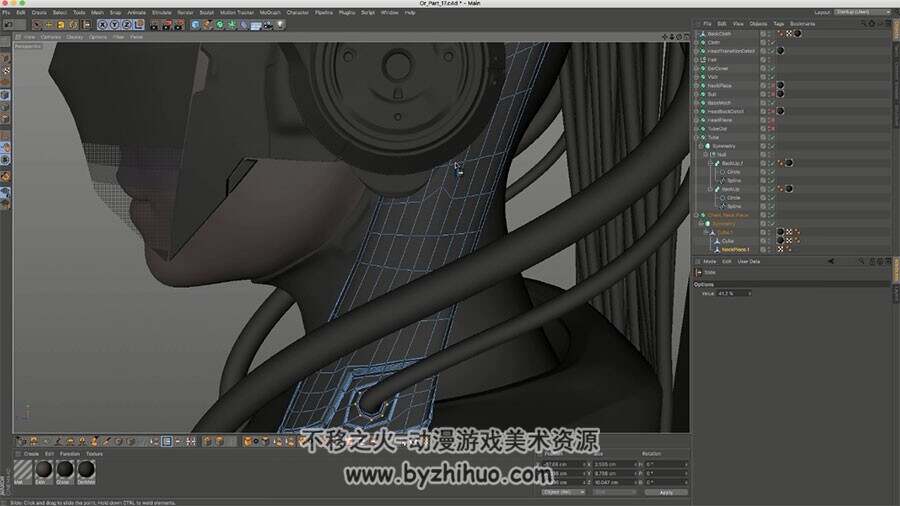Click the highlighted tool in bottom modeling palette
Viewport: 900px width, 506px height.
(x=167, y=441)
